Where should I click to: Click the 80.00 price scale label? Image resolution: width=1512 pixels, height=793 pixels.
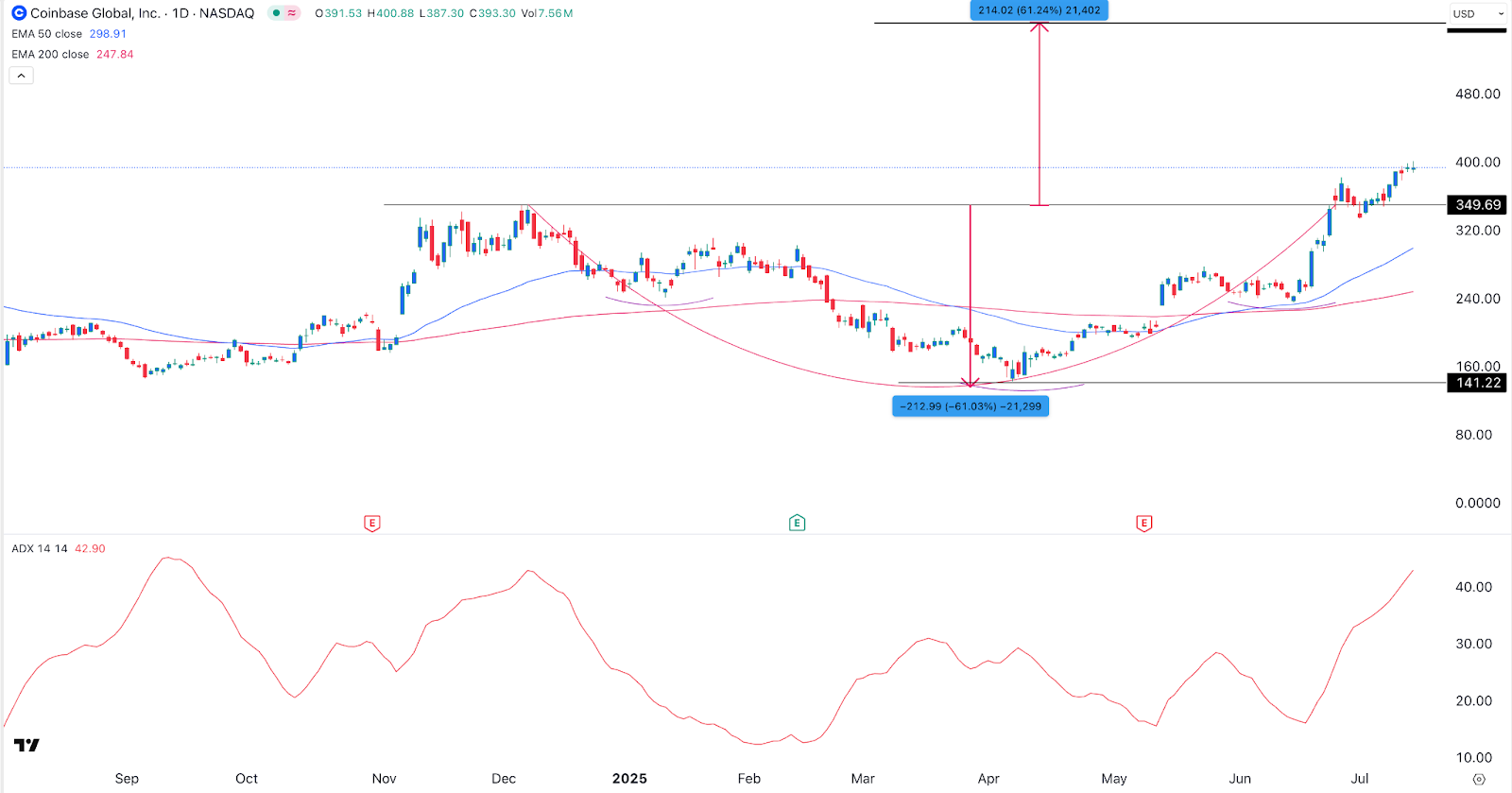point(1474,435)
